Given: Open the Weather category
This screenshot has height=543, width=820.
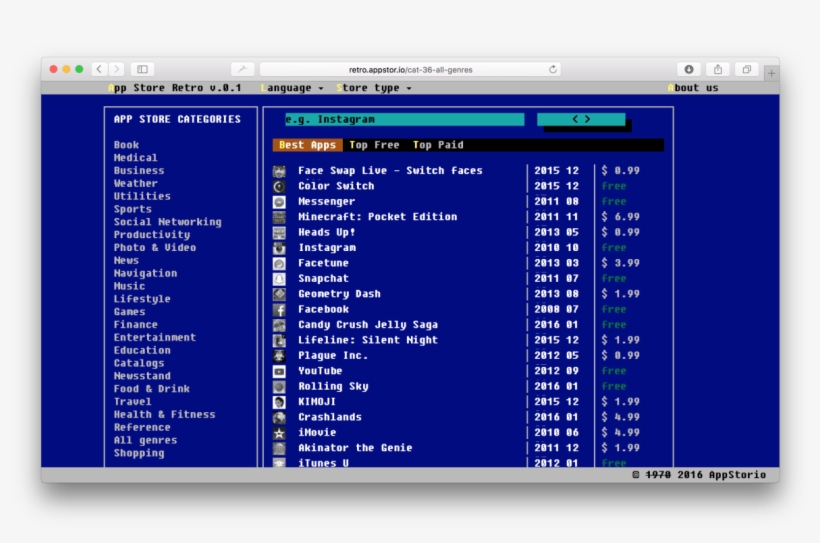Looking at the screenshot, I should pos(135,184).
